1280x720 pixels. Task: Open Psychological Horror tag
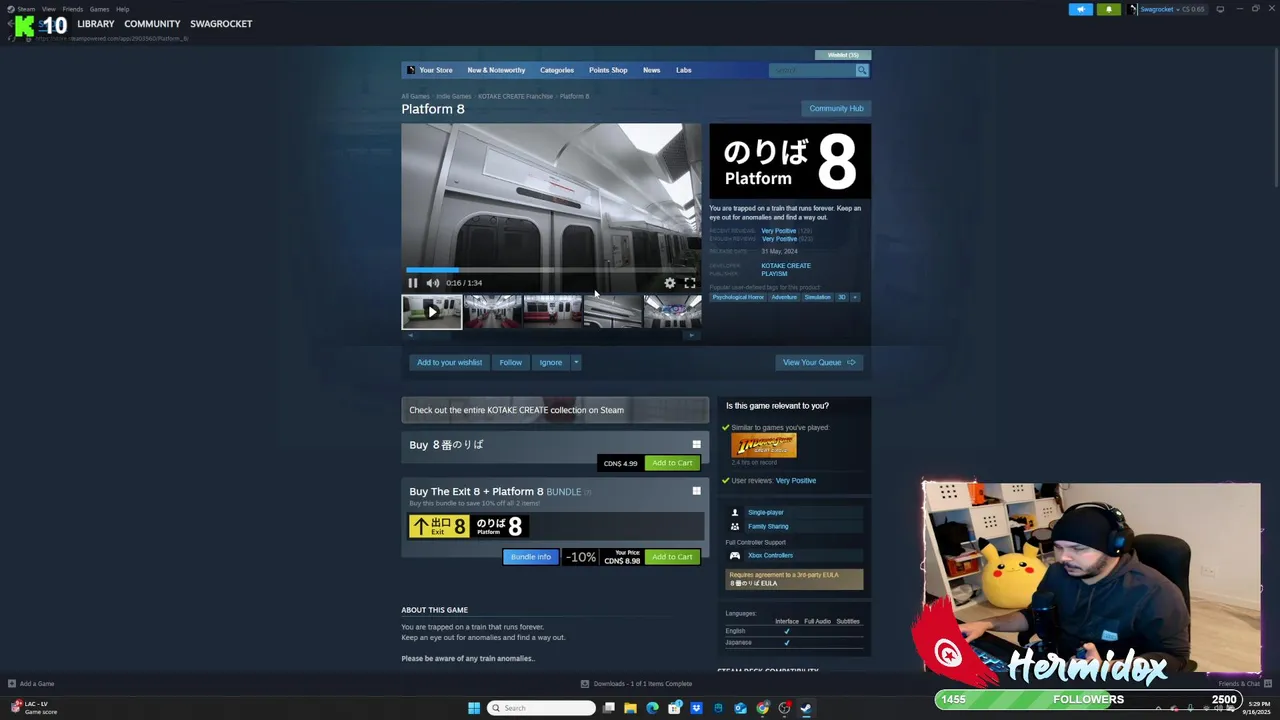tap(738, 297)
